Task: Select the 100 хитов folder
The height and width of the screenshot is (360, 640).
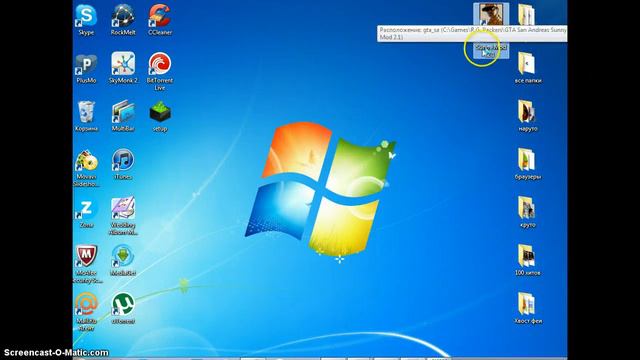Action: pyautogui.click(x=527, y=256)
